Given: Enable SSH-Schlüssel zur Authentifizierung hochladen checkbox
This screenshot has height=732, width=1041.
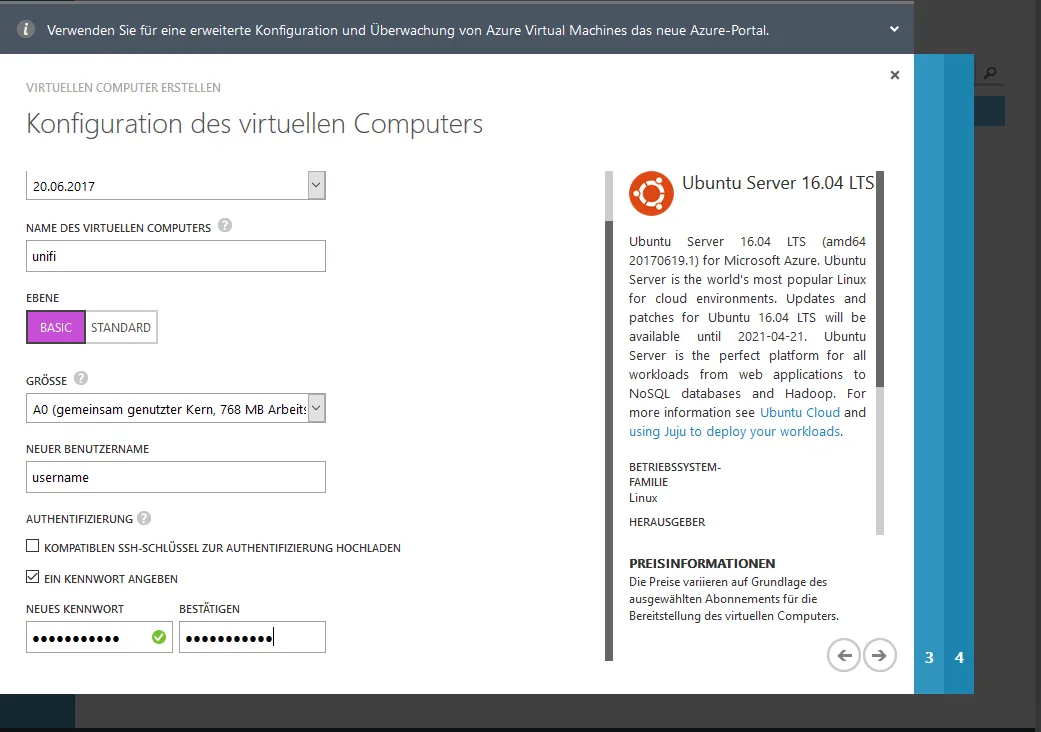Looking at the screenshot, I should tap(33, 546).
